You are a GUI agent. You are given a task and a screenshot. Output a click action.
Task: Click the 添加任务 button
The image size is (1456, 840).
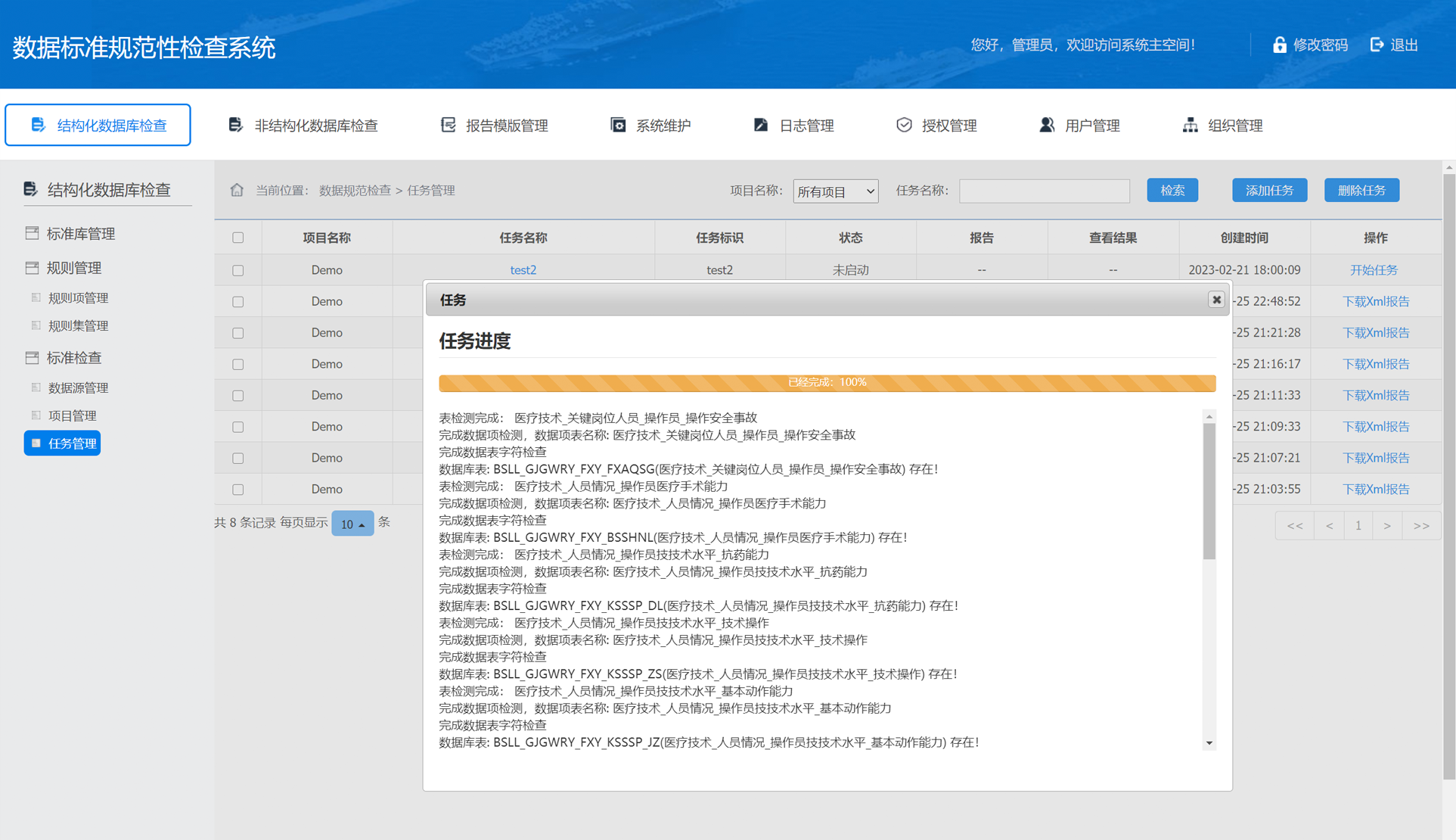[1268, 190]
